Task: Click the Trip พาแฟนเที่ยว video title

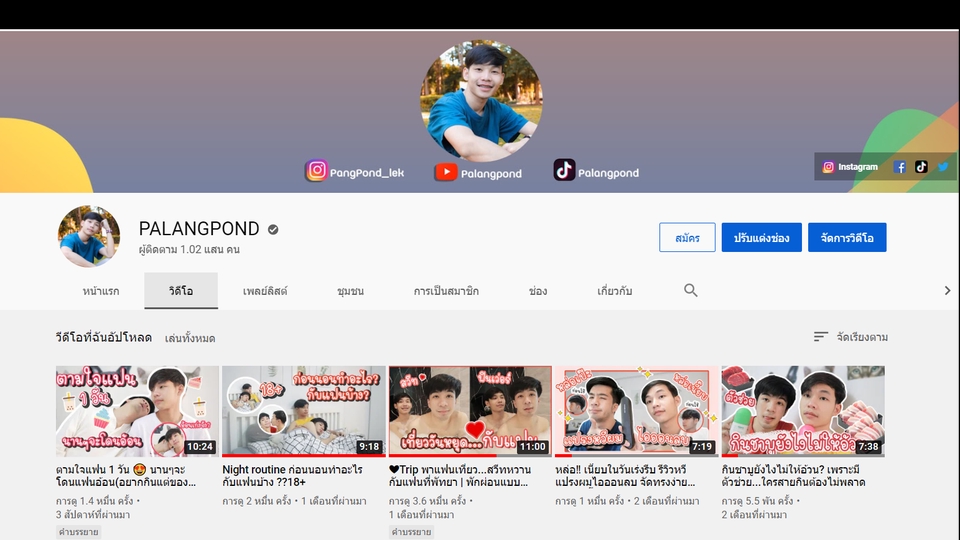Action: click(460, 476)
